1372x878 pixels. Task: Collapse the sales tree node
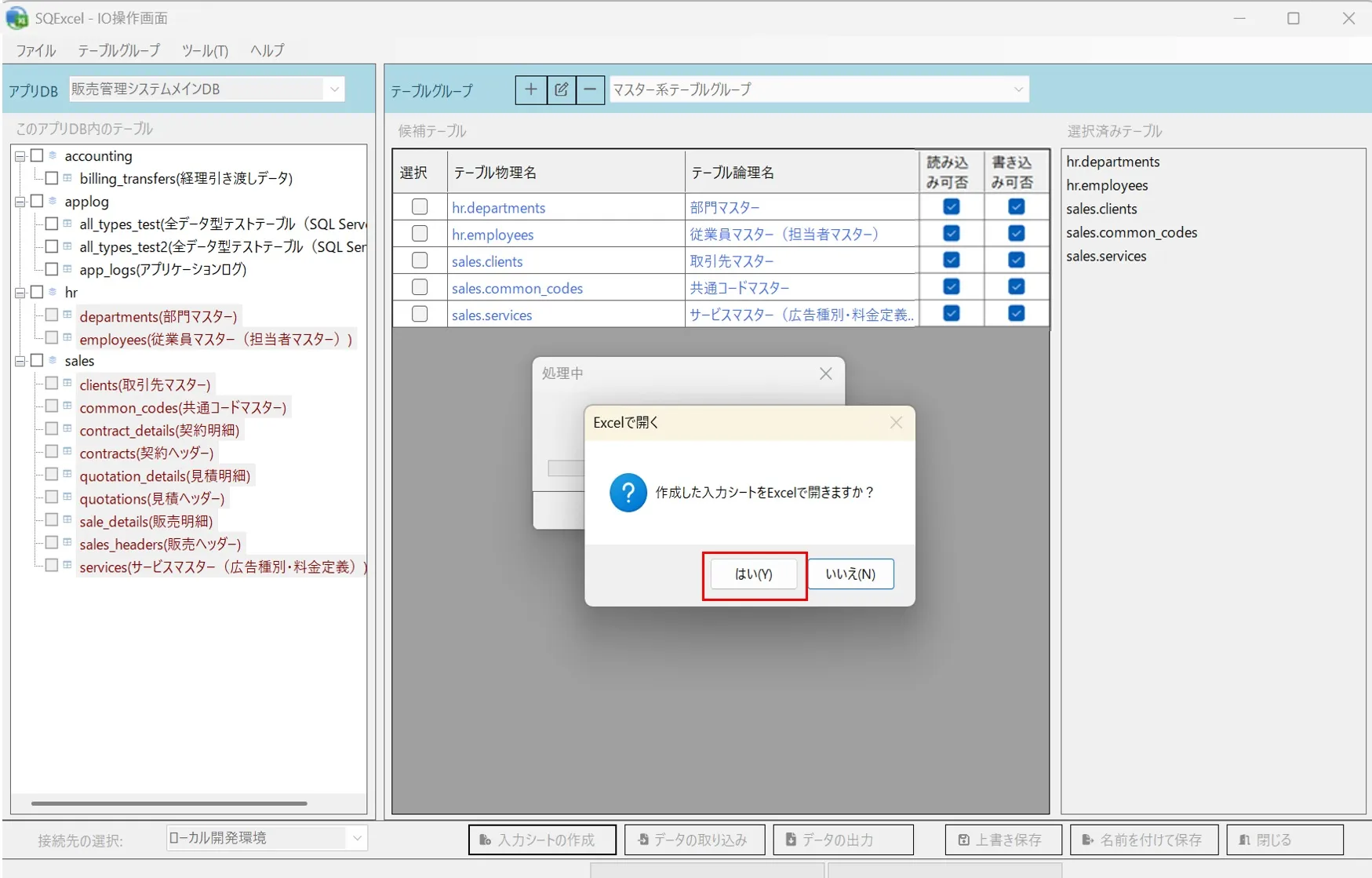[x=20, y=361]
